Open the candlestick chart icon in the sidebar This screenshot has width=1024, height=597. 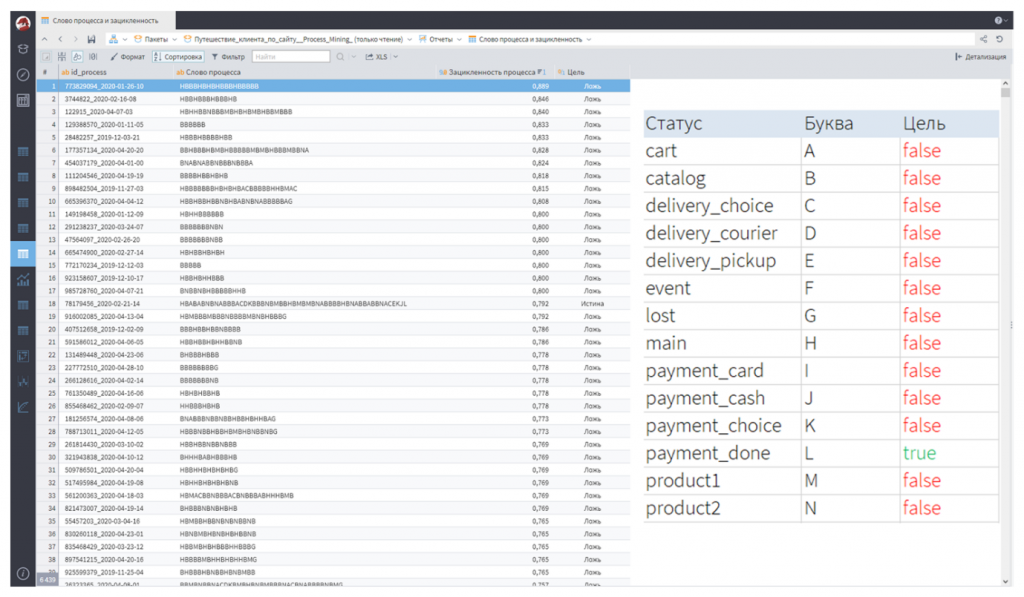pyautogui.click(x=23, y=381)
